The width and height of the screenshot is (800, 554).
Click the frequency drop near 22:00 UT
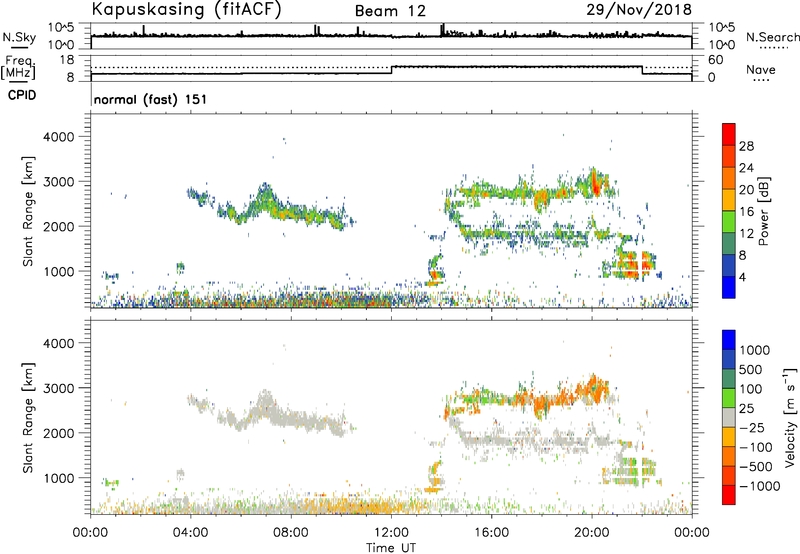tap(642, 70)
